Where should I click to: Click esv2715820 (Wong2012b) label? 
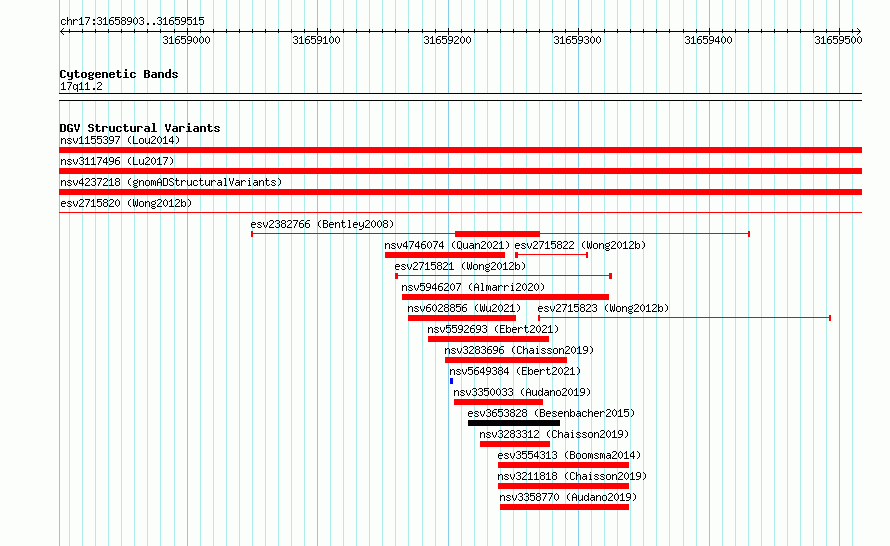126,203
